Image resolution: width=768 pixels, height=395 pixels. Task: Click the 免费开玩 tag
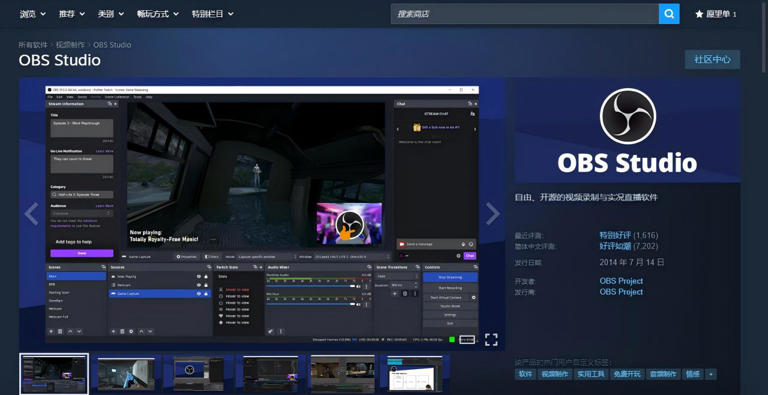click(x=627, y=374)
